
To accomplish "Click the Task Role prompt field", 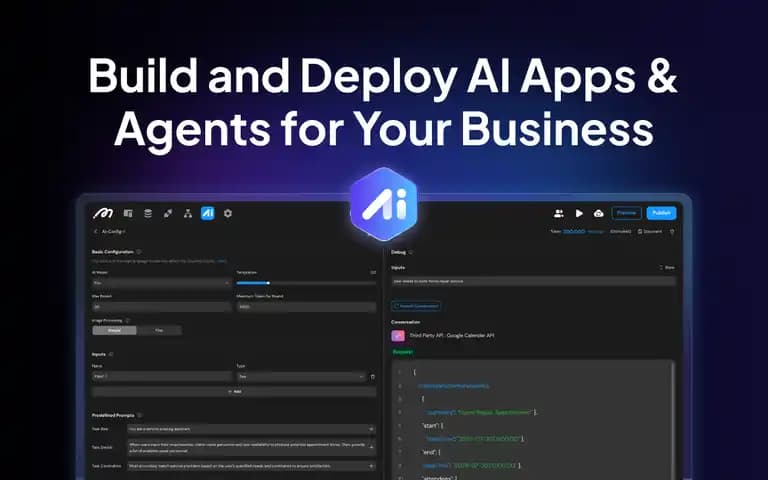I will tap(251, 429).
